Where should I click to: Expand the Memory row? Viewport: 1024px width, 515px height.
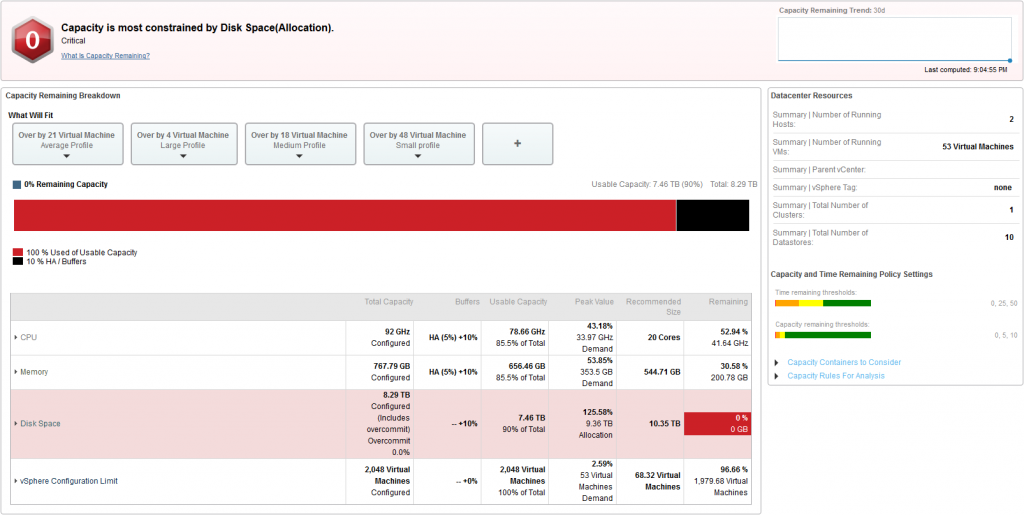tap(16, 372)
